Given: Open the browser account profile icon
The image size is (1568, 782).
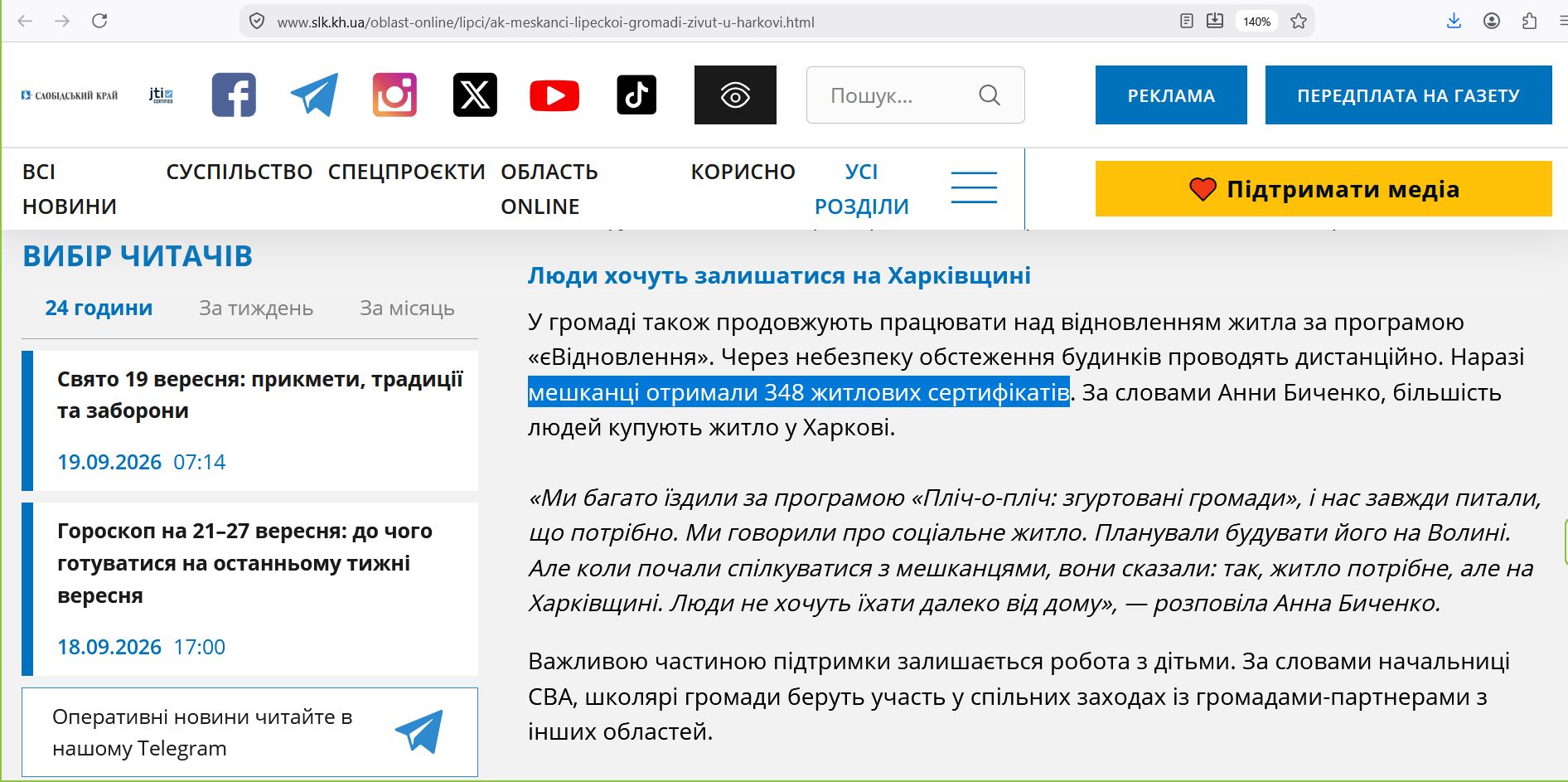Looking at the screenshot, I should tap(1492, 21).
